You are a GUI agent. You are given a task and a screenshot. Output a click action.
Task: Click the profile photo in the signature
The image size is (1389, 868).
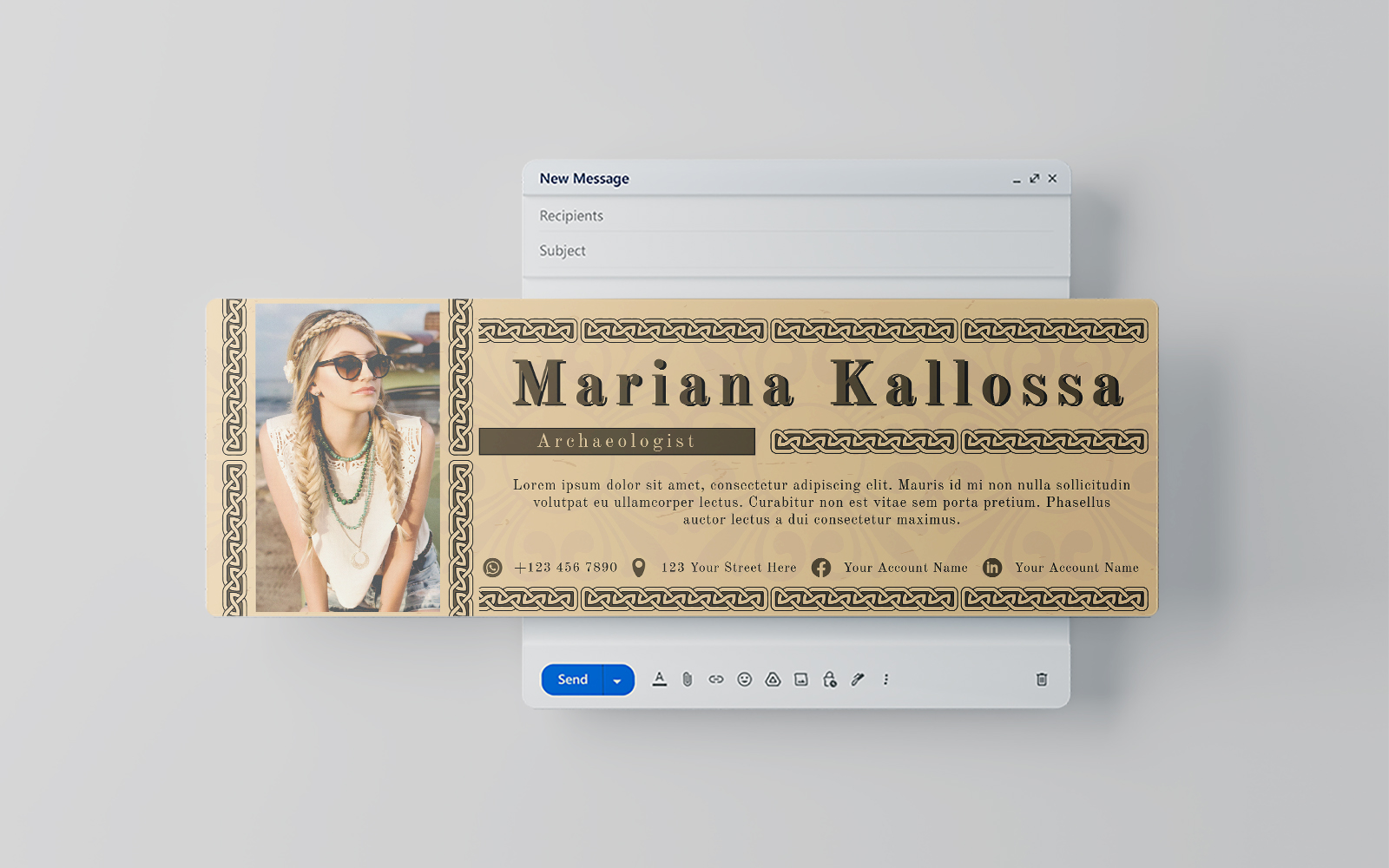click(348, 457)
